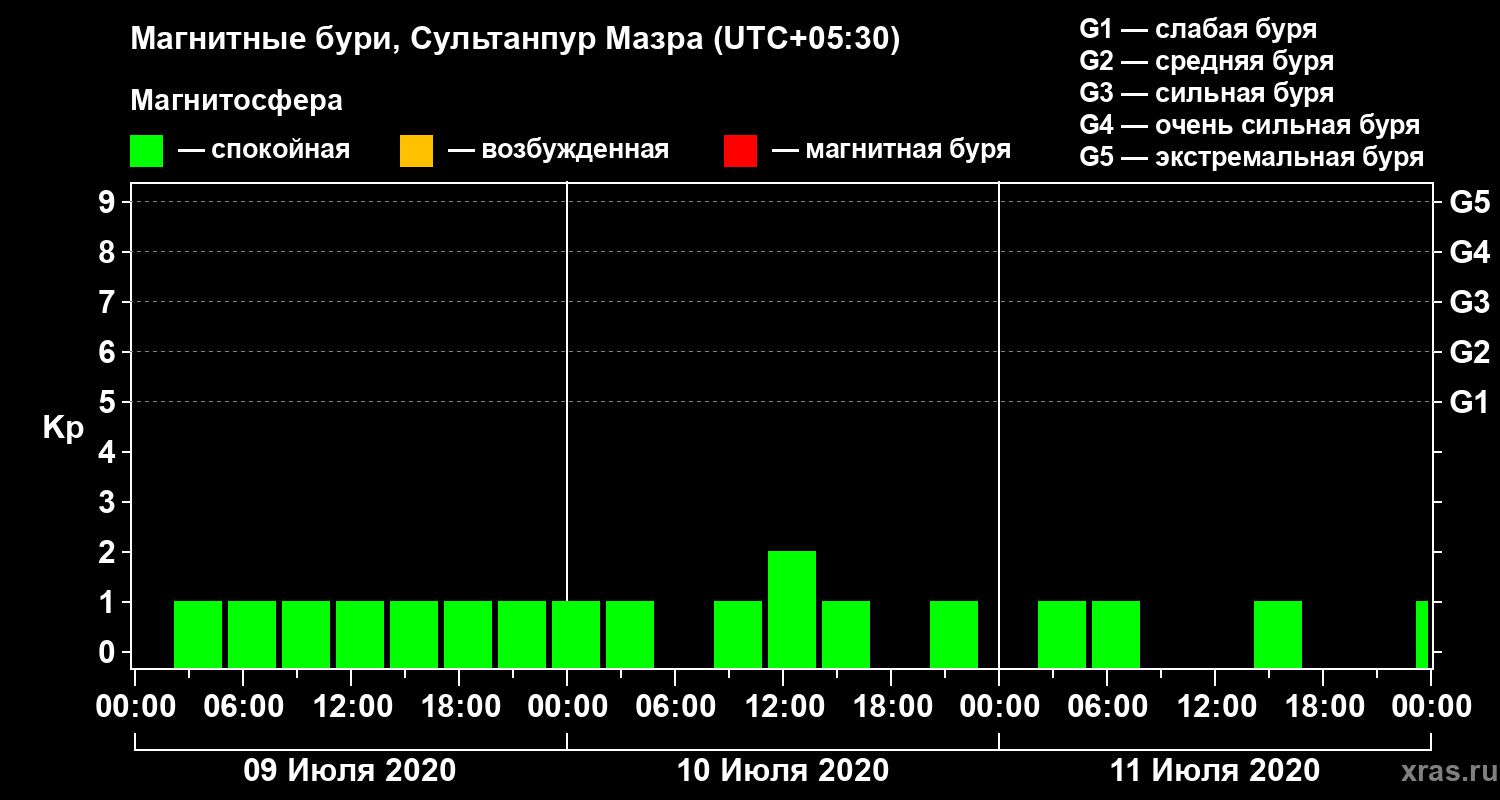
Task: Click 'G5 — экстремальная буря' description
Action: point(1251,157)
